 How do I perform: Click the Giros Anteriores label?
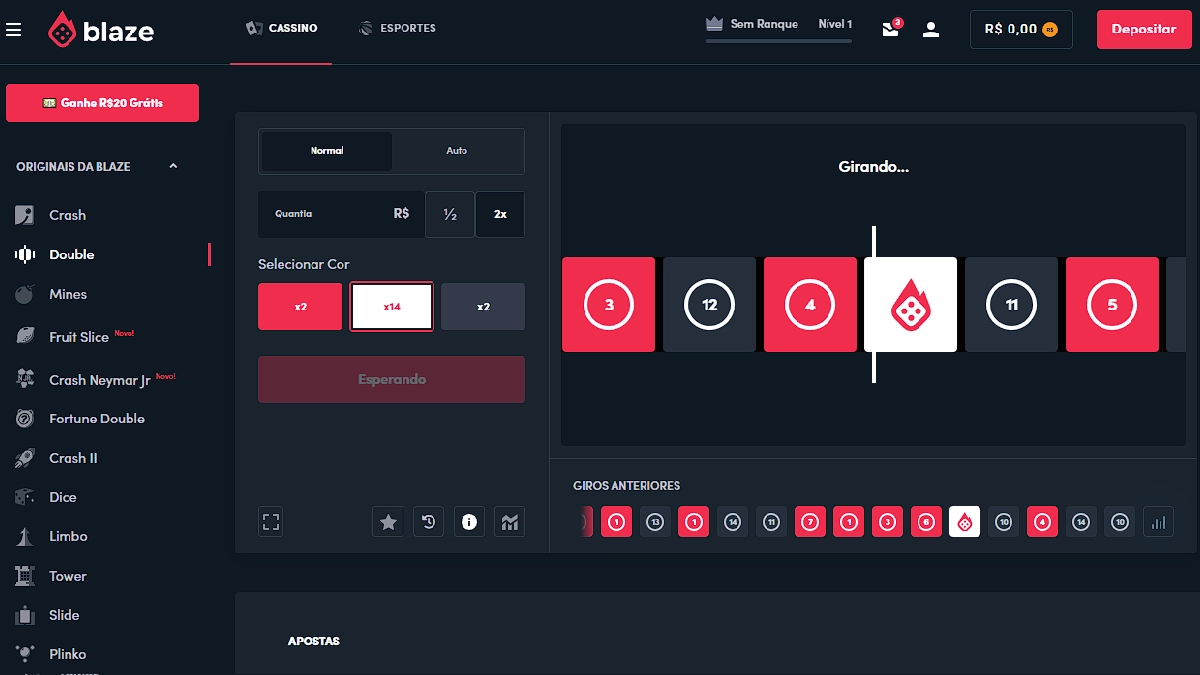(x=627, y=486)
